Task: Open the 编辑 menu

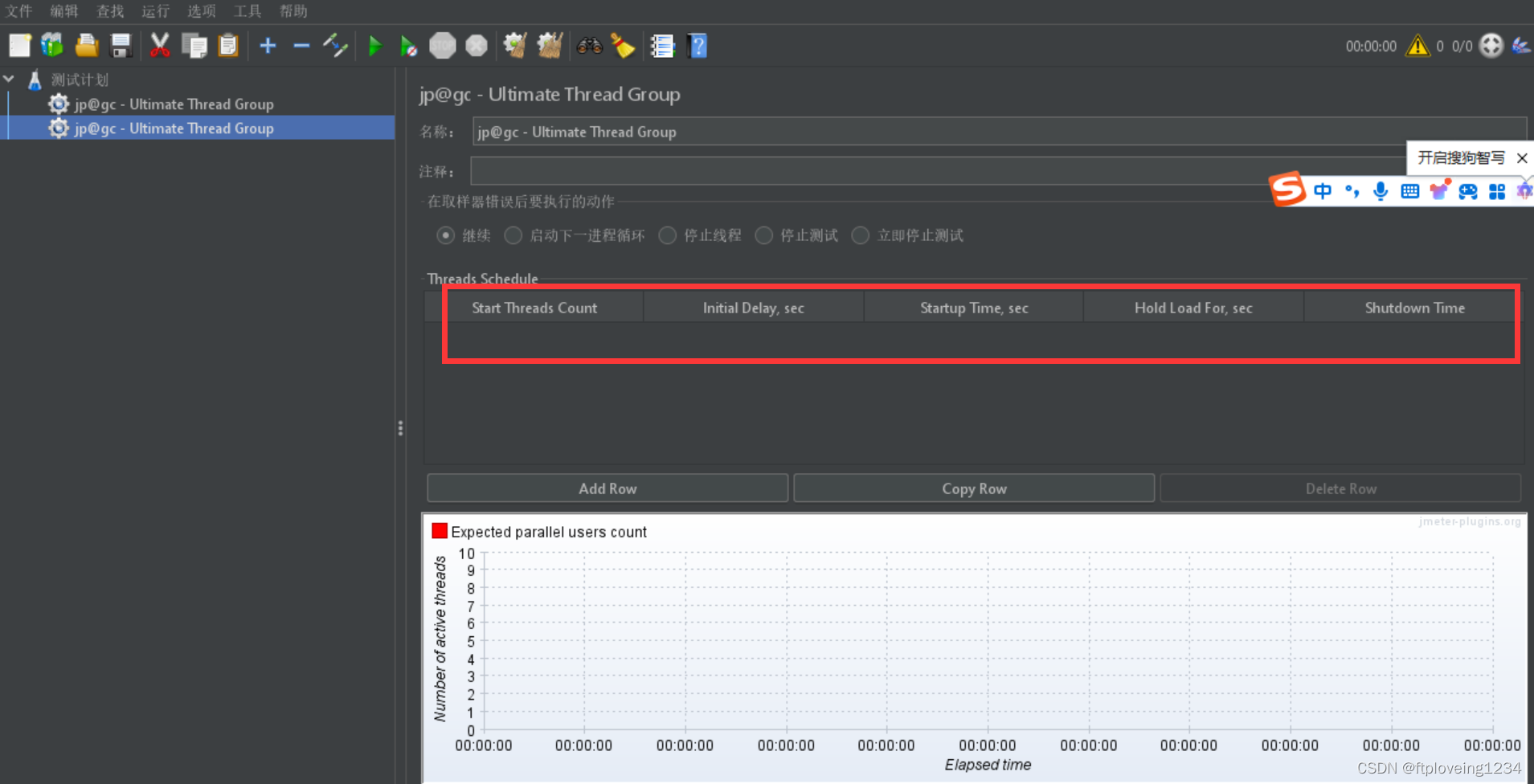Action: pyautogui.click(x=64, y=11)
